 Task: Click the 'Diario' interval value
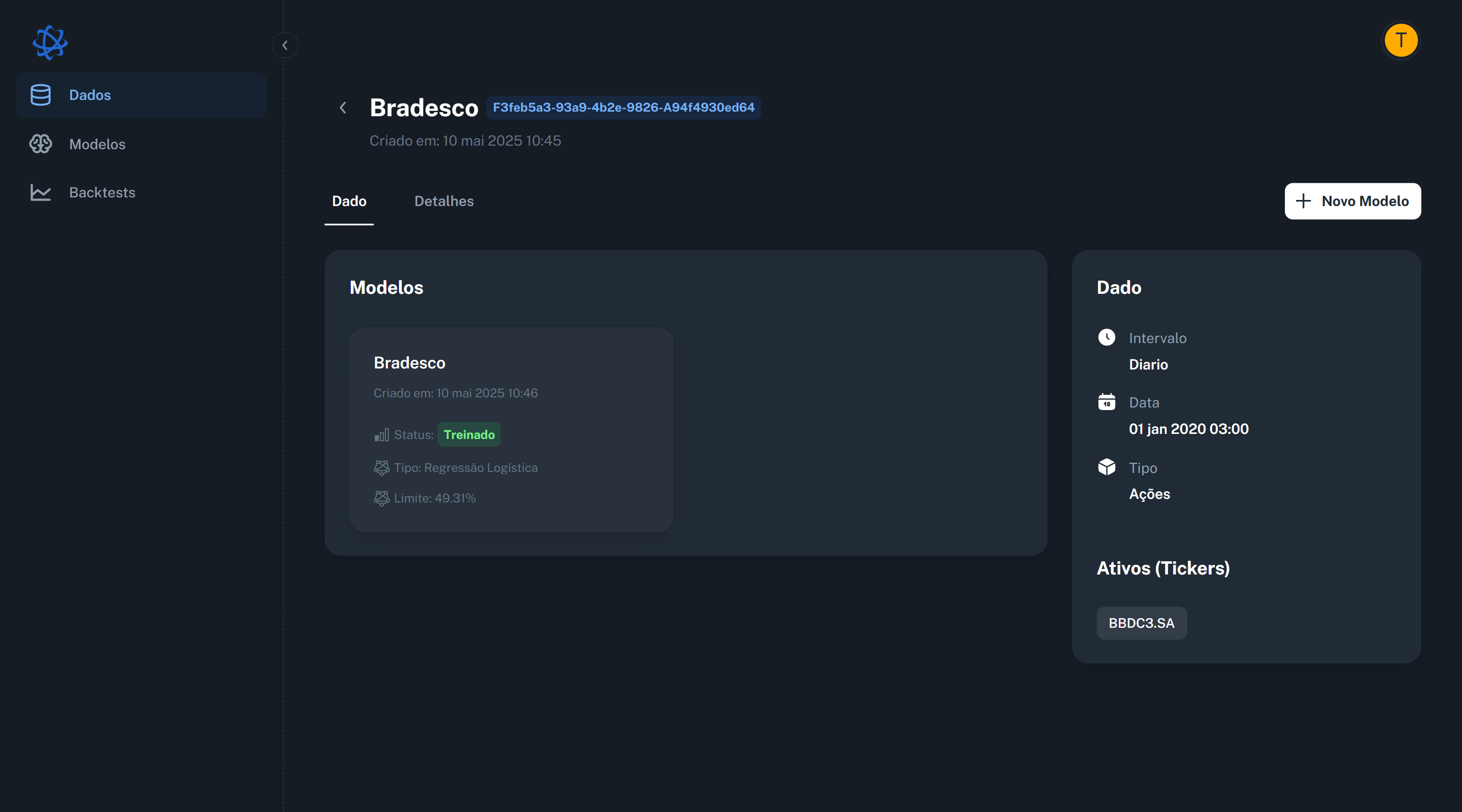tap(1148, 364)
